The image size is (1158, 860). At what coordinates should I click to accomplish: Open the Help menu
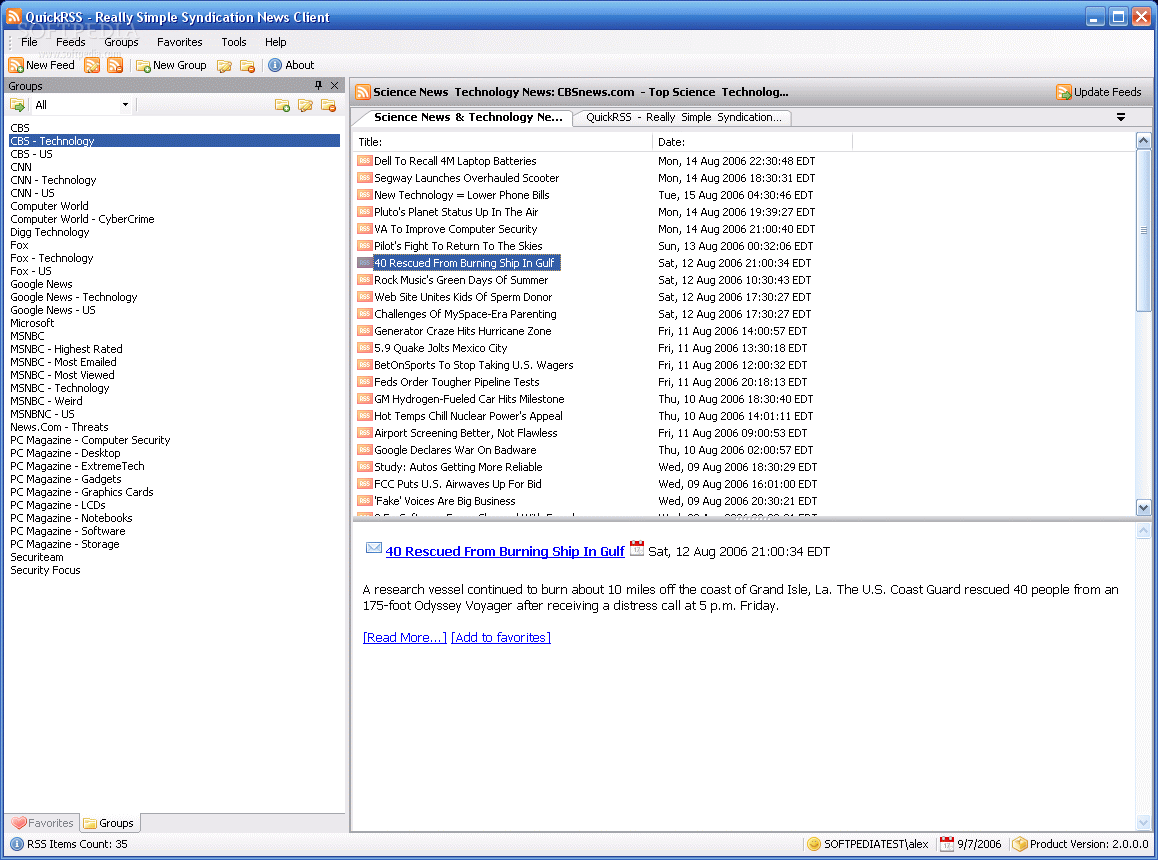275,42
